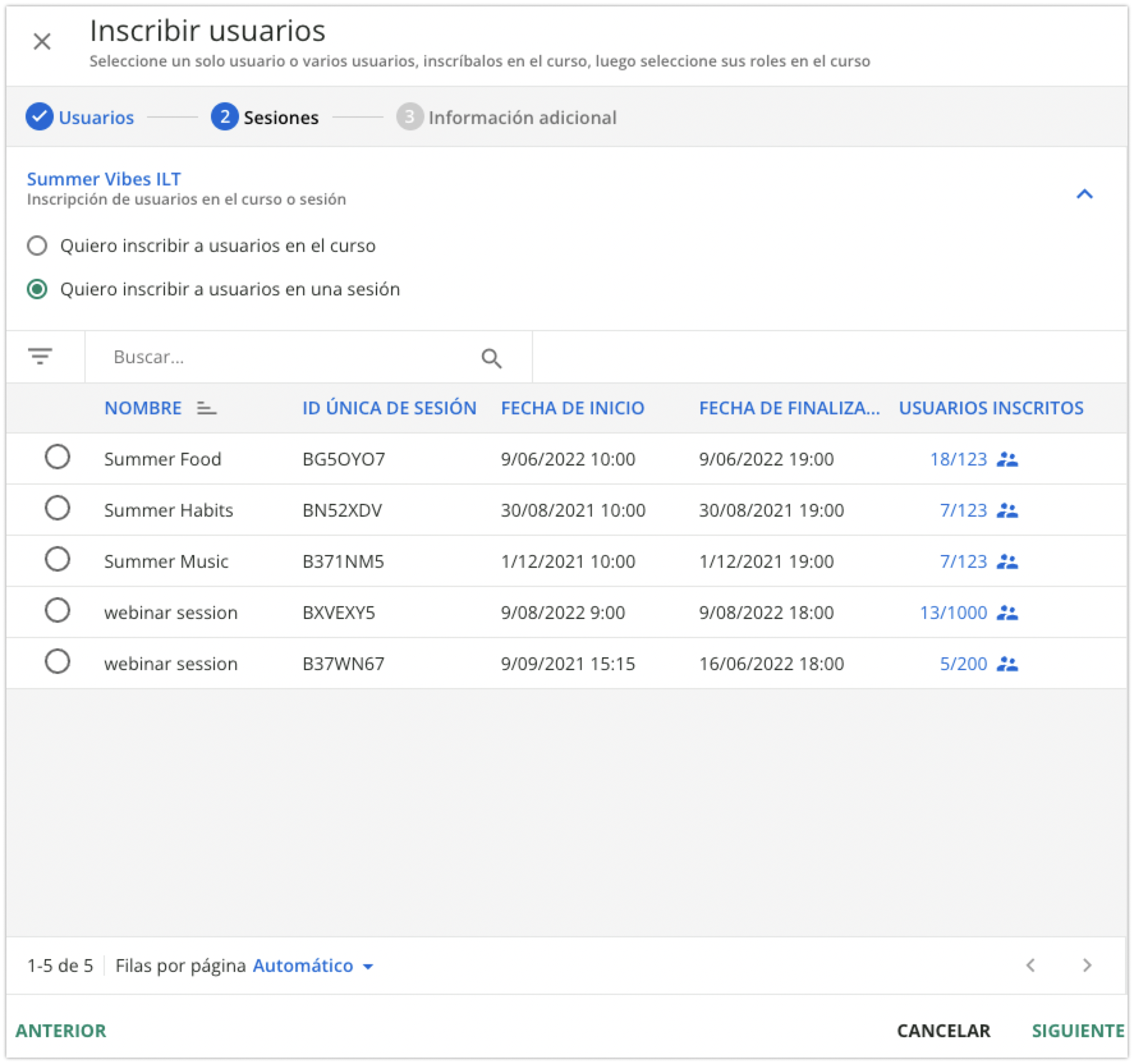Select 'Quiero inscribir a usuarios en el curso'

tap(37, 246)
